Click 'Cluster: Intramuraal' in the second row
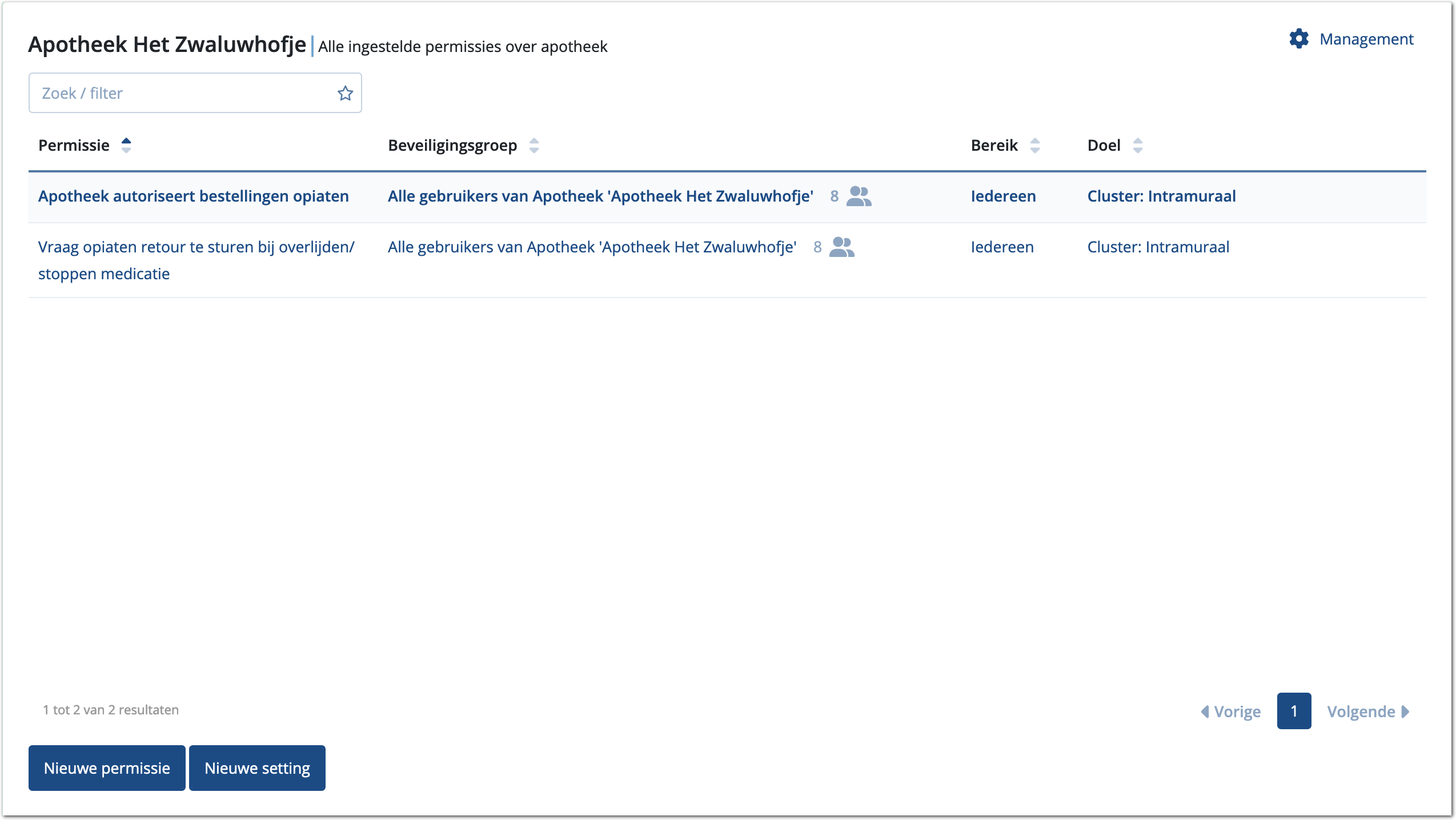The width and height of the screenshot is (1456, 820). [1158, 247]
